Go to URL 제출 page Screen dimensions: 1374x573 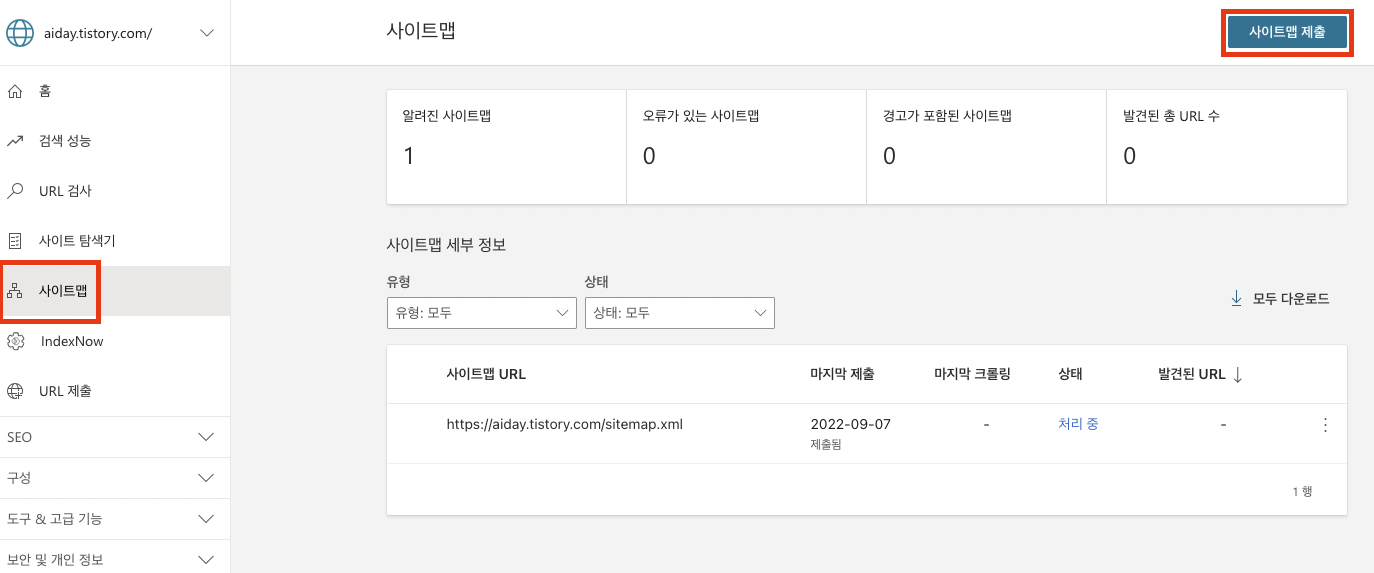pos(115,391)
